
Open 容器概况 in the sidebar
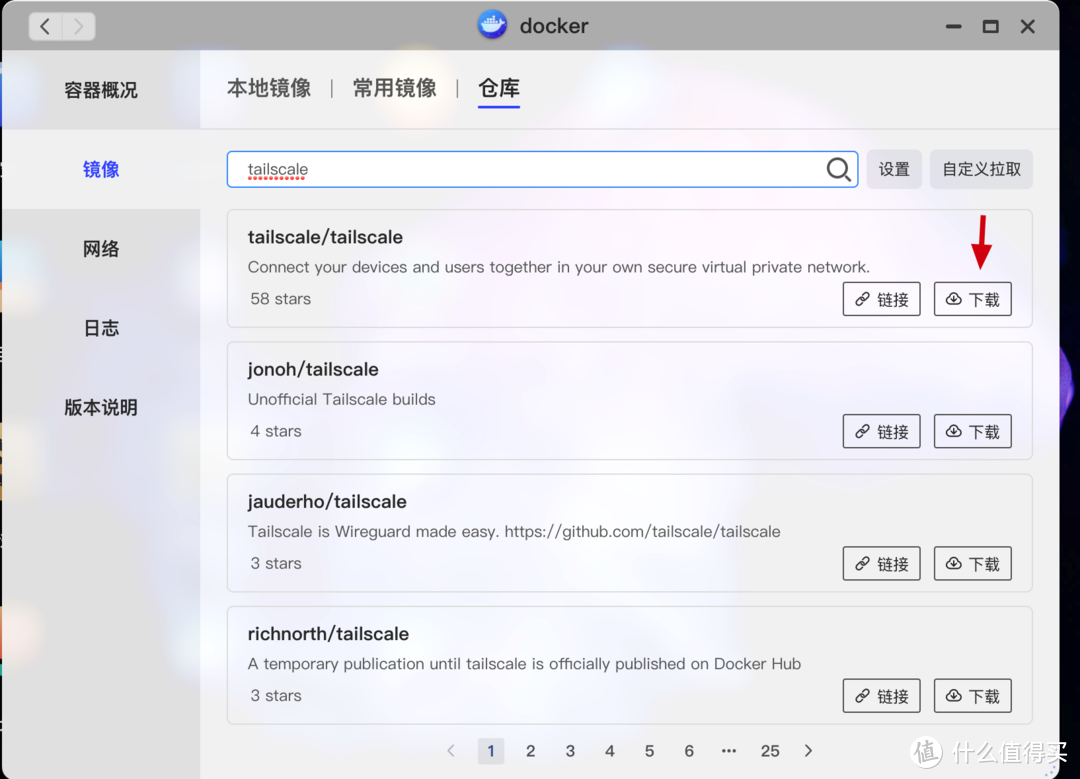pos(101,90)
